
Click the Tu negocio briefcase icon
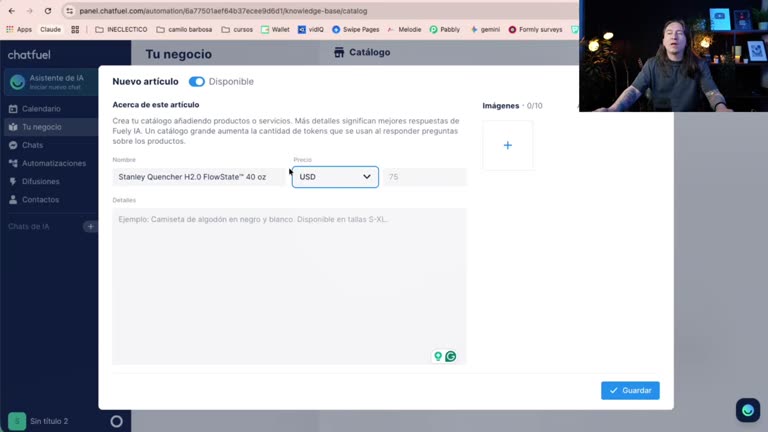[13, 127]
